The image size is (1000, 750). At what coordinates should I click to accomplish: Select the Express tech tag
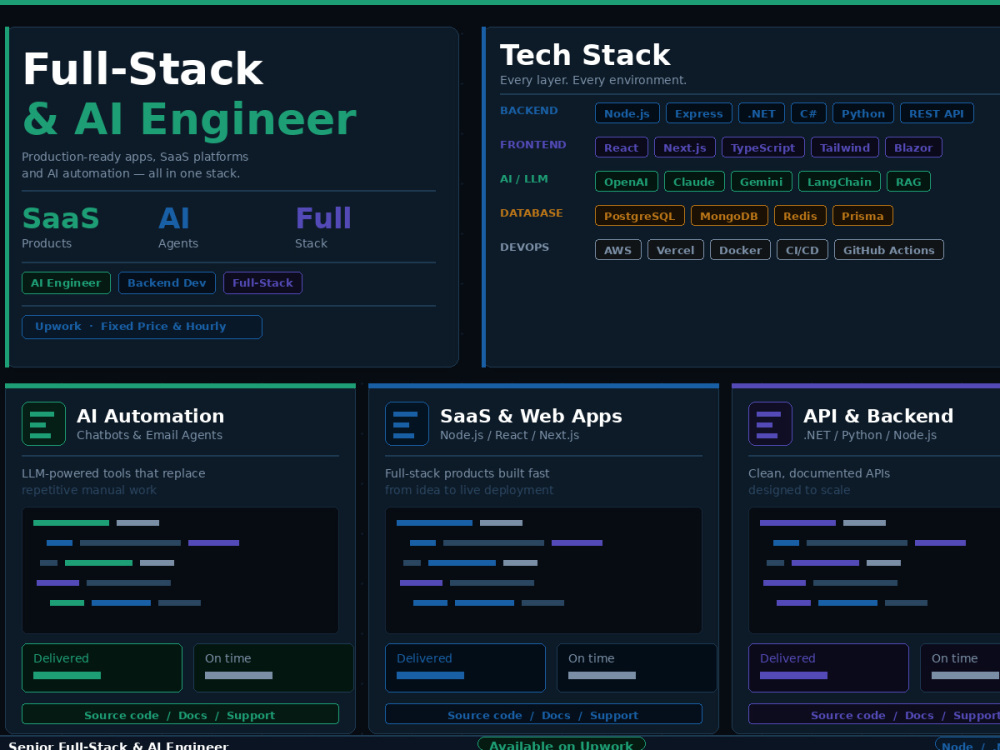click(699, 114)
